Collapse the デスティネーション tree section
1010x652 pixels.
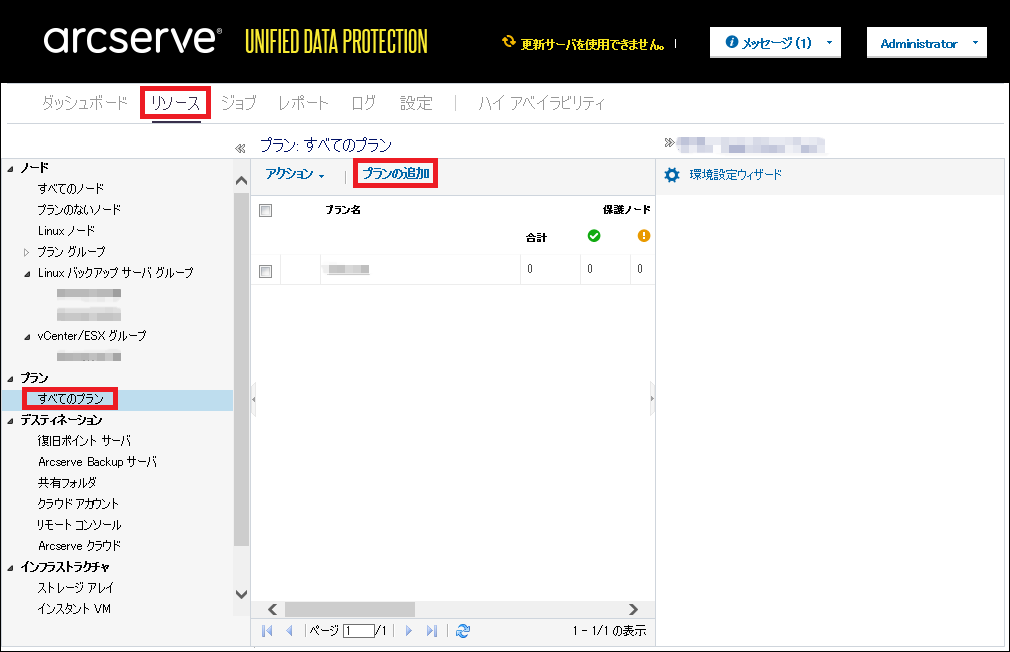(10, 421)
